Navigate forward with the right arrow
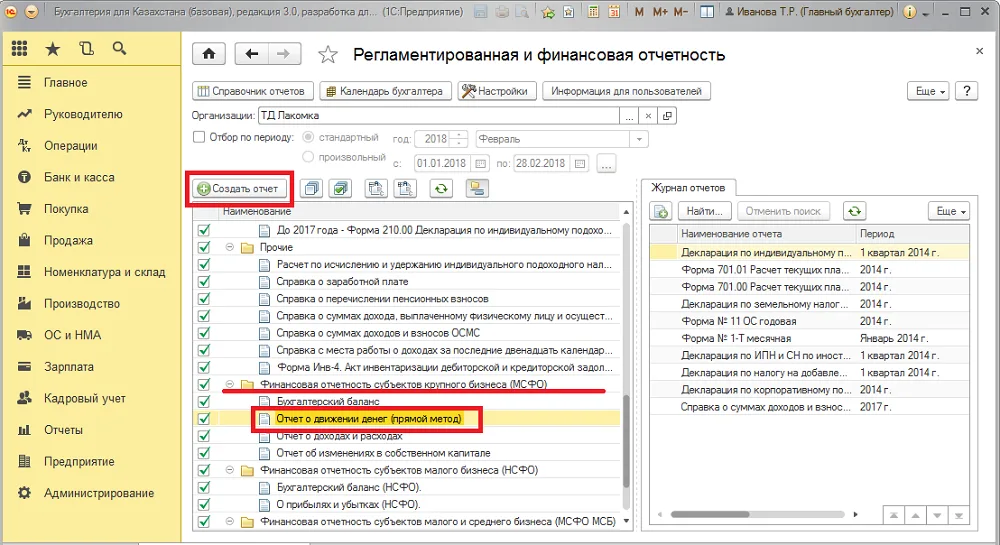The height and width of the screenshot is (545, 1000). click(x=284, y=54)
